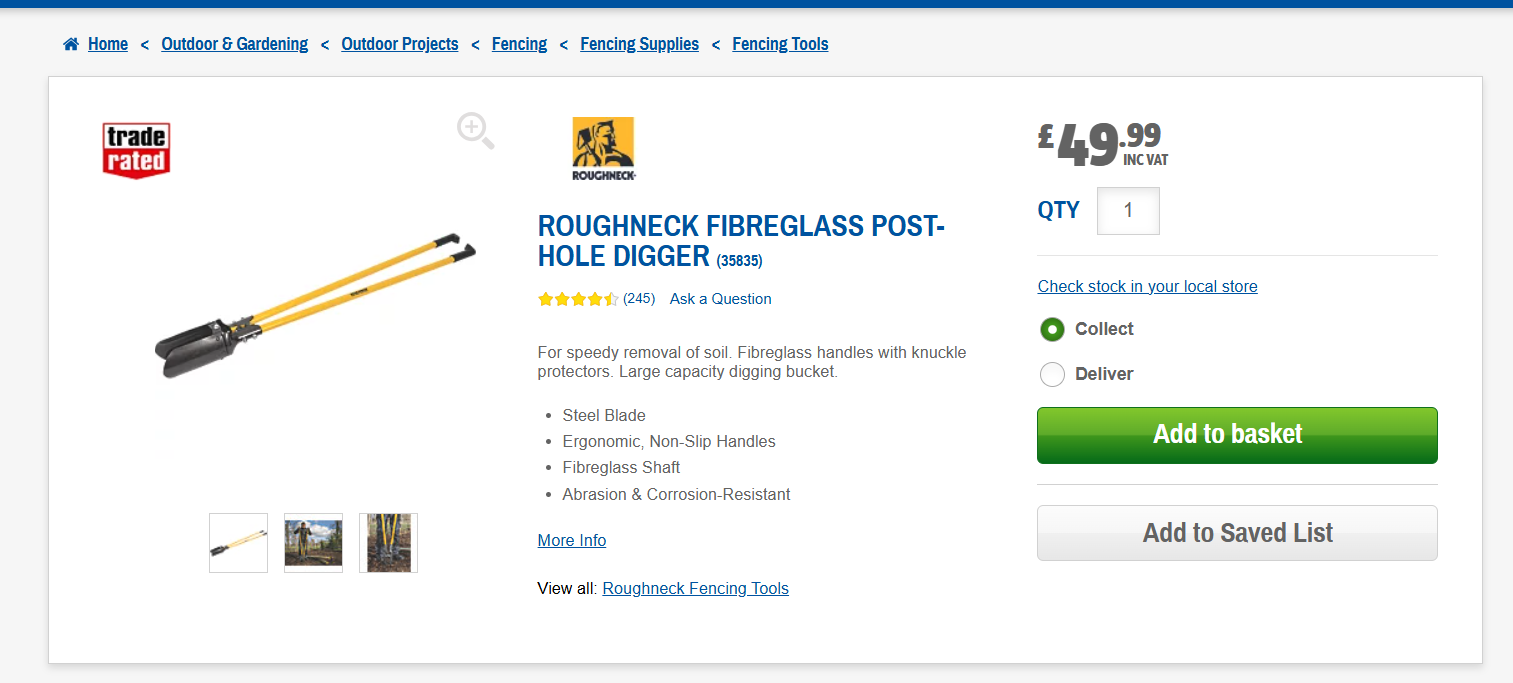Check stock in your local store
The height and width of the screenshot is (683, 1513).
point(1147,286)
